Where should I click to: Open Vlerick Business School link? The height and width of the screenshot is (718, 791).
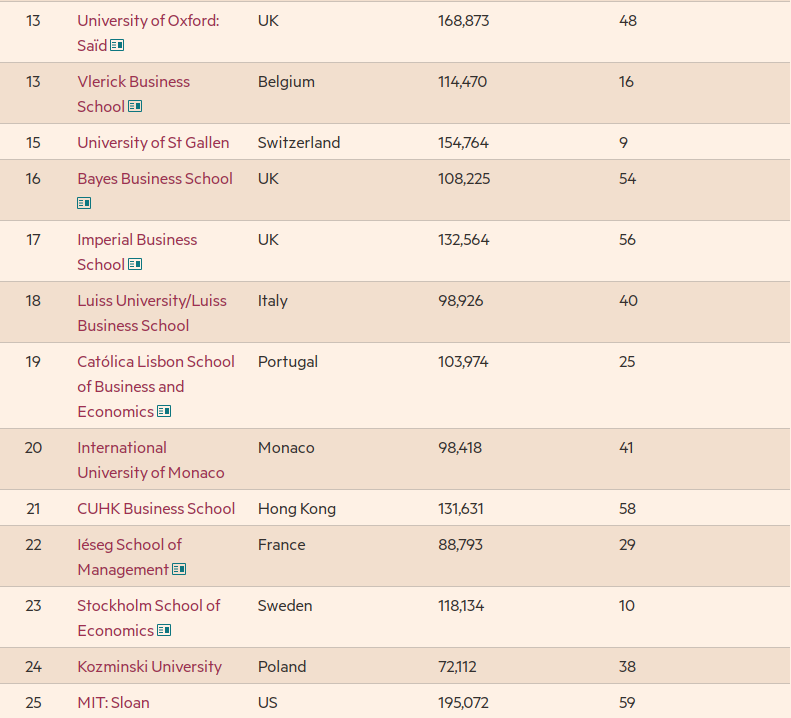[x=134, y=94]
